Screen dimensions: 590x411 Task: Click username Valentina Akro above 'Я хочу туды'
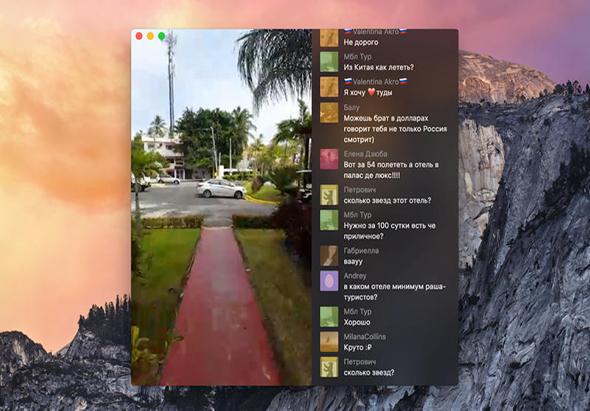point(376,82)
